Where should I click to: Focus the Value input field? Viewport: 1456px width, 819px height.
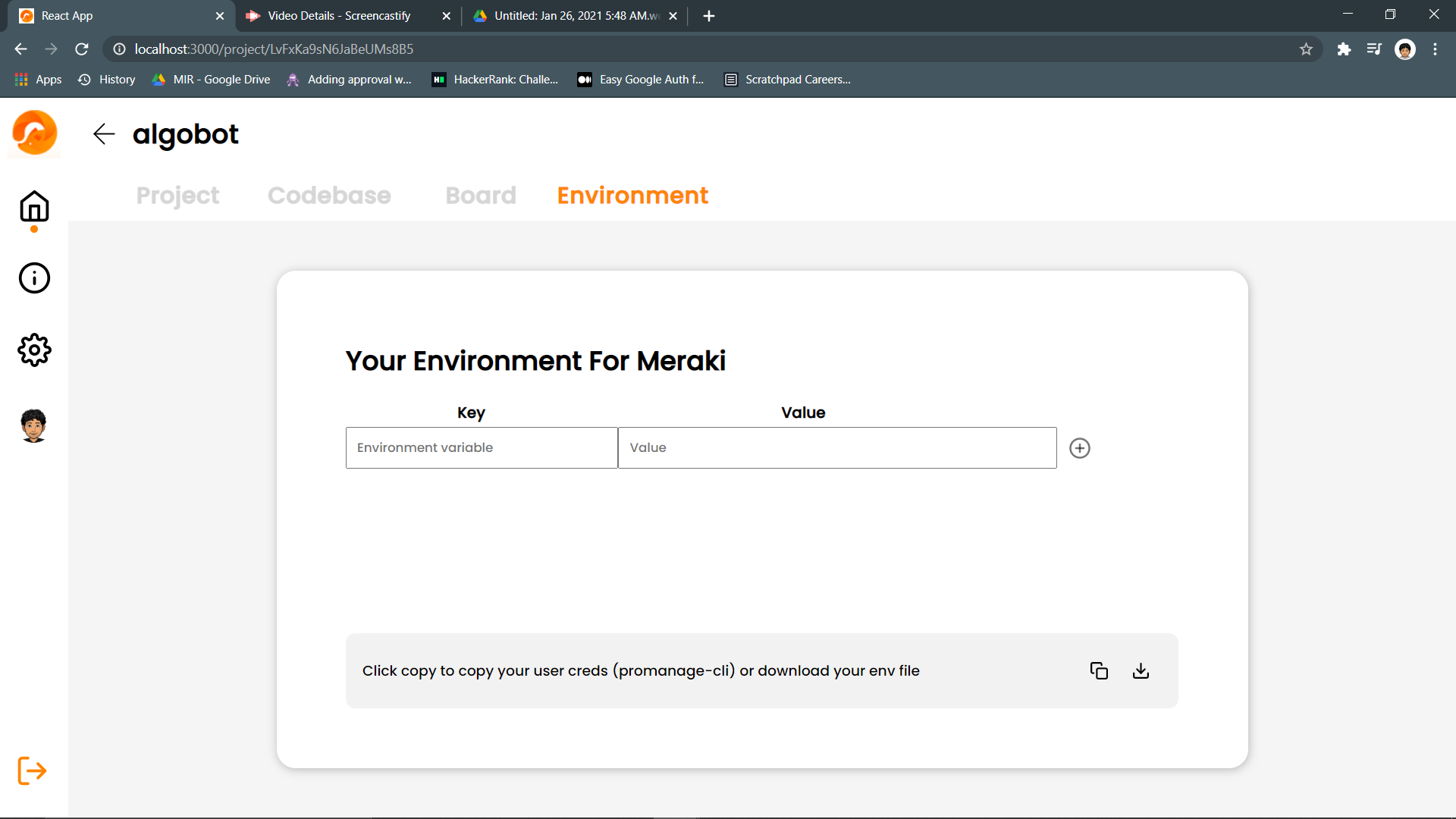coord(836,447)
